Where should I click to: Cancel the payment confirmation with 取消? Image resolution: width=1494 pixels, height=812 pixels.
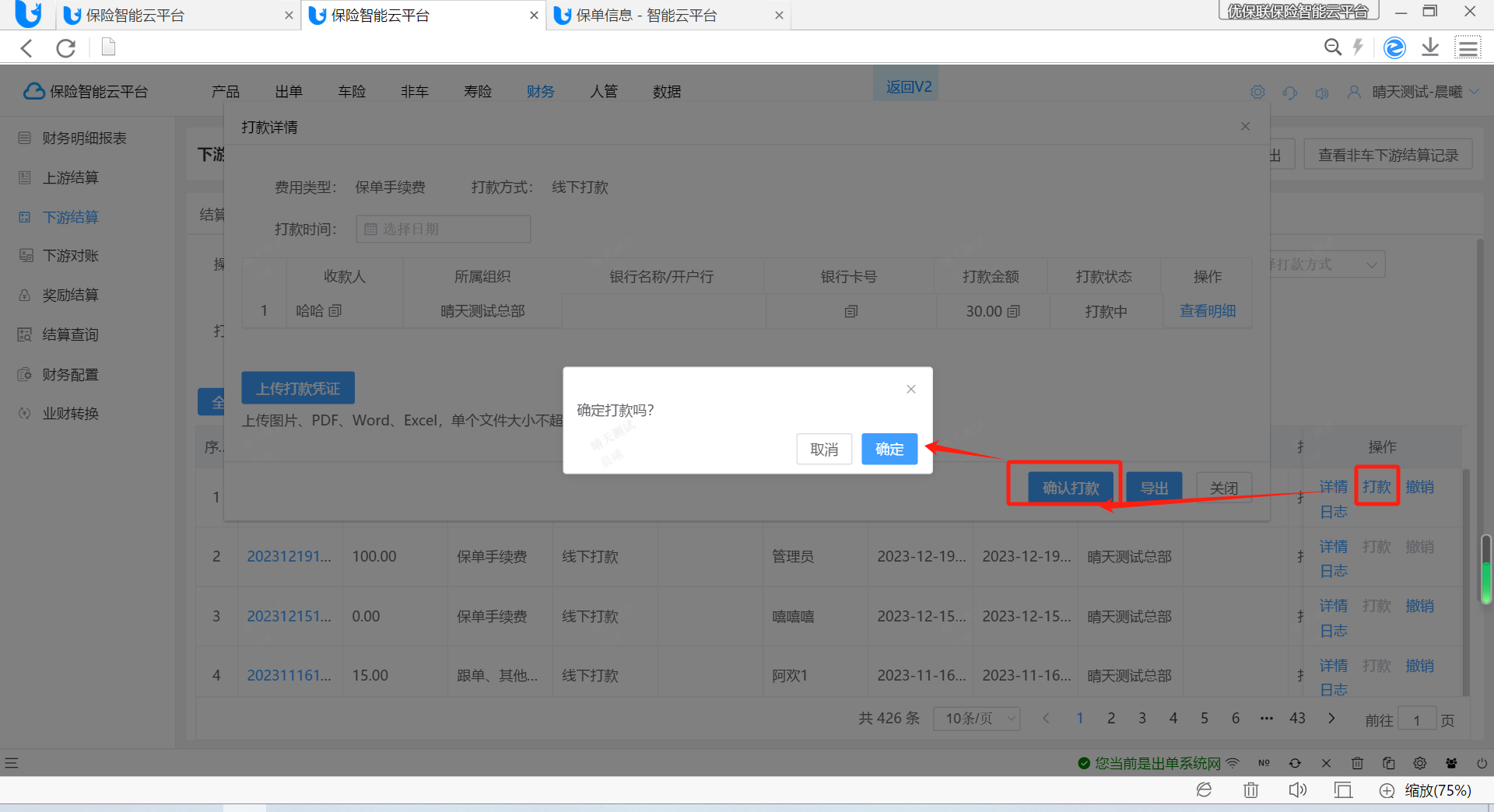[824, 449]
